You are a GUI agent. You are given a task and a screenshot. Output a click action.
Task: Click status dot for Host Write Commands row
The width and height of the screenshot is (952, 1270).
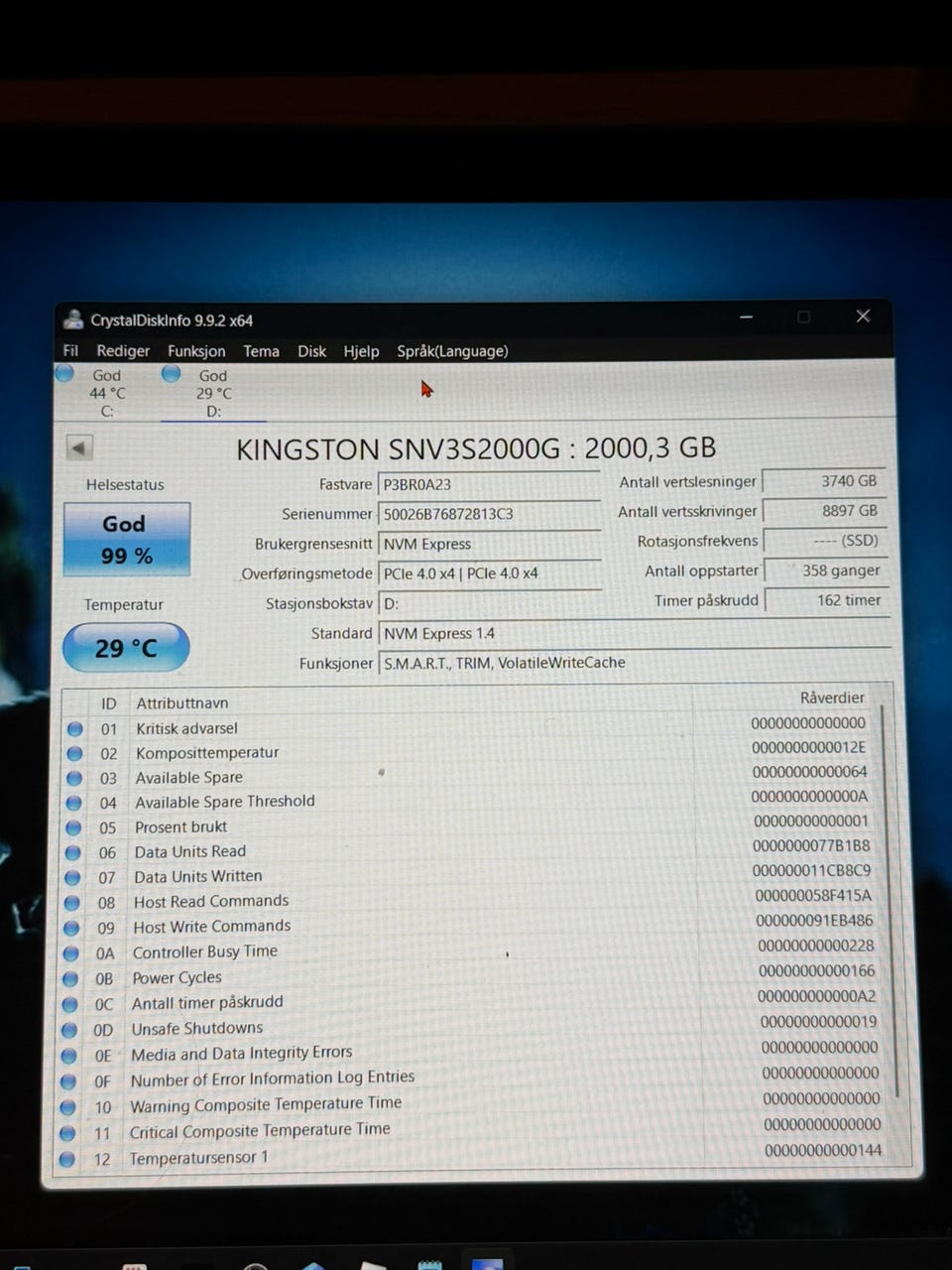[x=71, y=929]
